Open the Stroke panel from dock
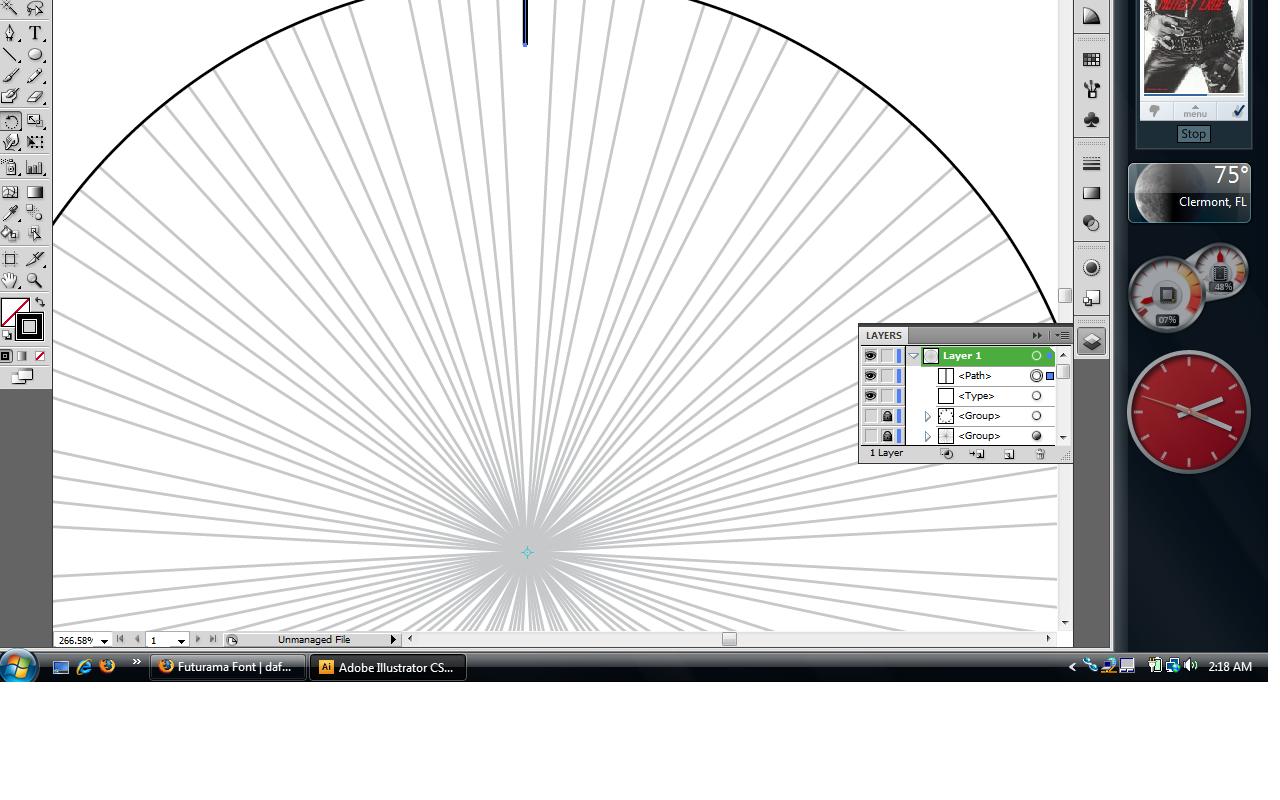This screenshot has height=800, width=1280. pos(1091,164)
